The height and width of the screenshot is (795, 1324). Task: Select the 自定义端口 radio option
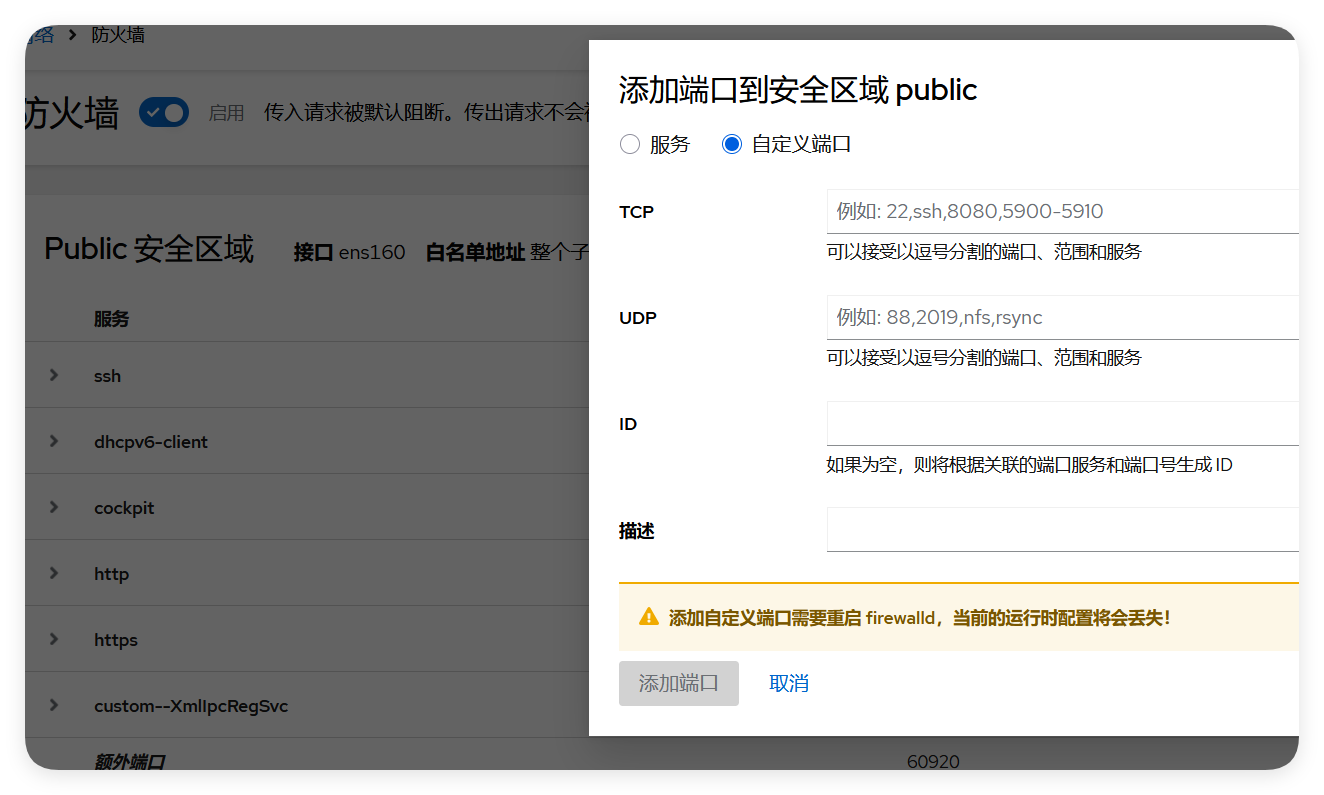point(731,143)
